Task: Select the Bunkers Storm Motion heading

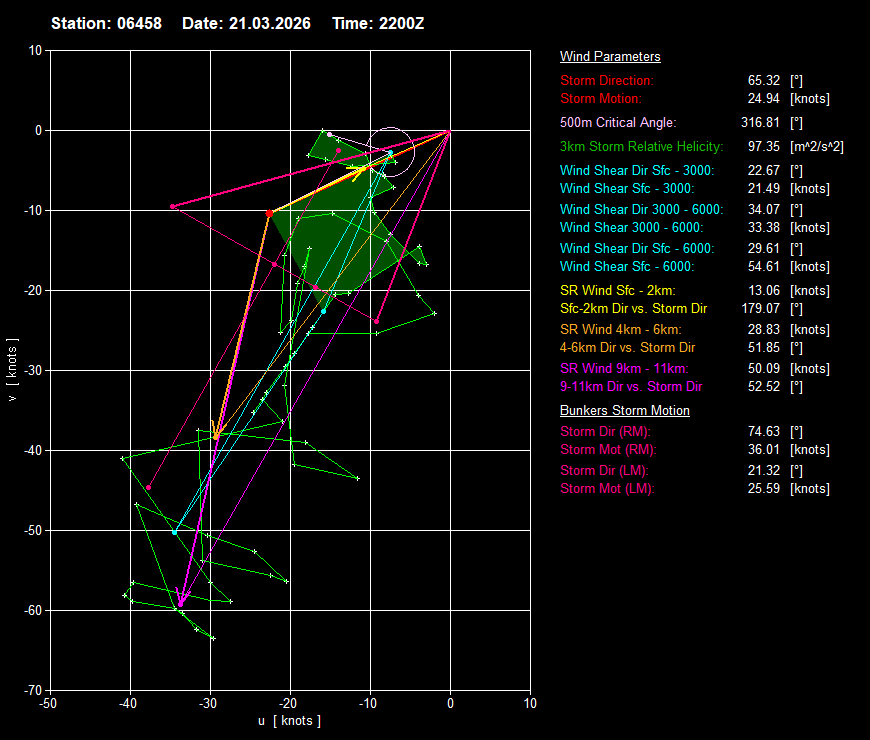Action: point(624,410)
